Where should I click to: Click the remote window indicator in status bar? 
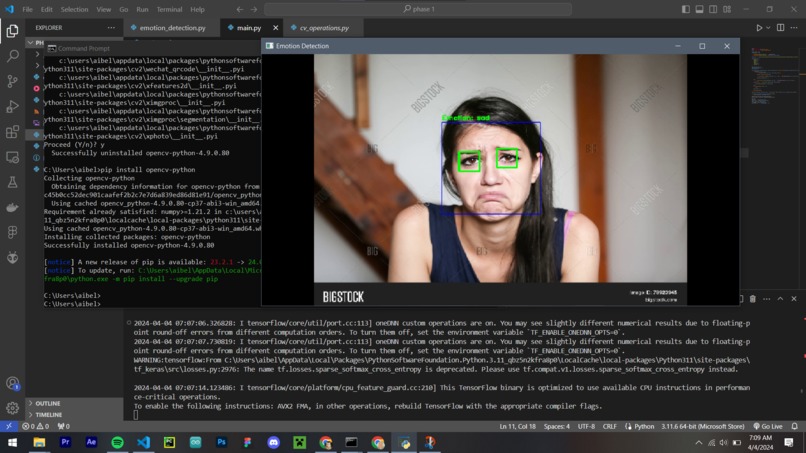pyautogui.click(x=9, y=426)
